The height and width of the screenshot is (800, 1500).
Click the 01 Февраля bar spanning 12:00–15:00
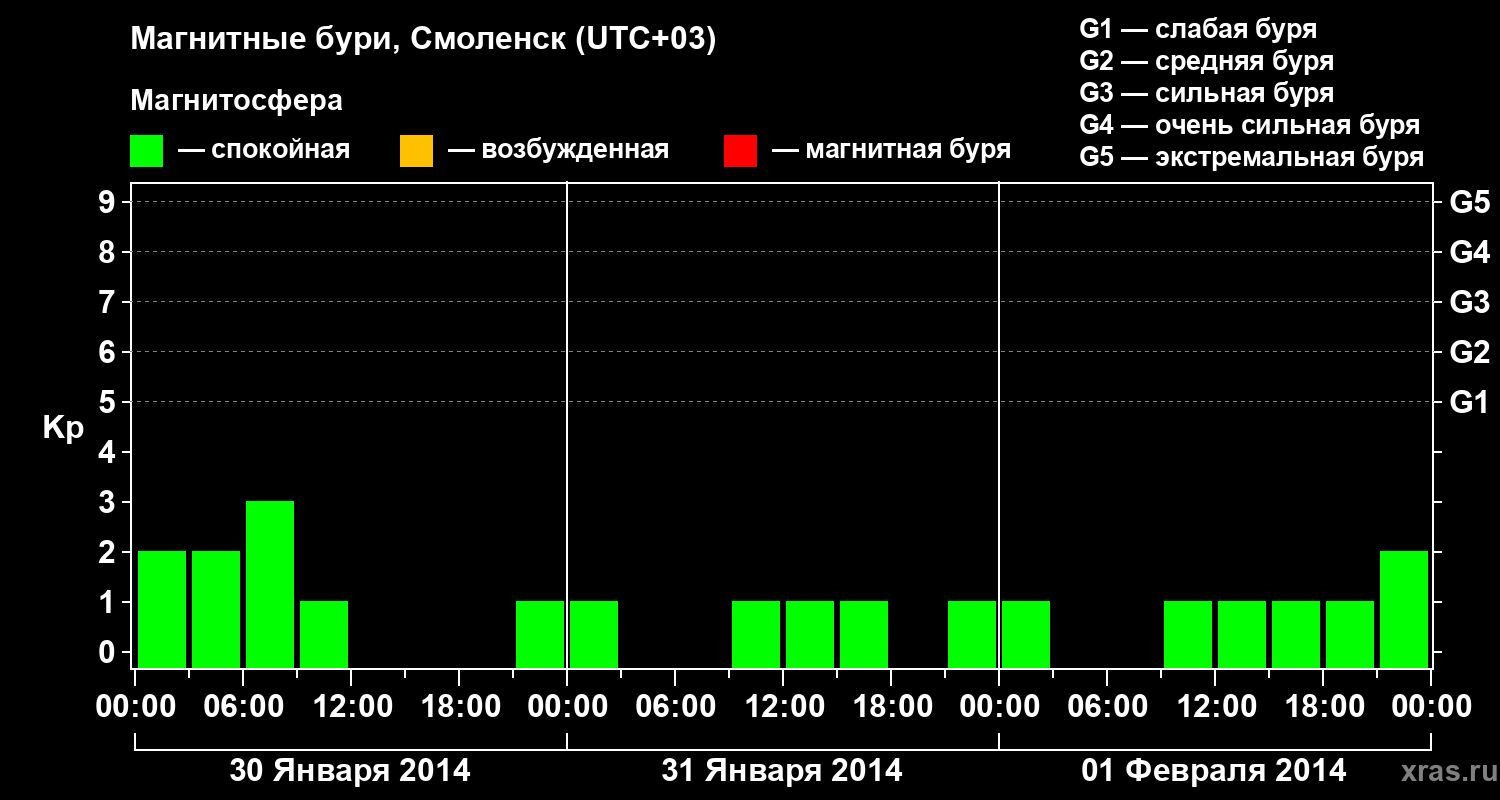pos(1242,634)
